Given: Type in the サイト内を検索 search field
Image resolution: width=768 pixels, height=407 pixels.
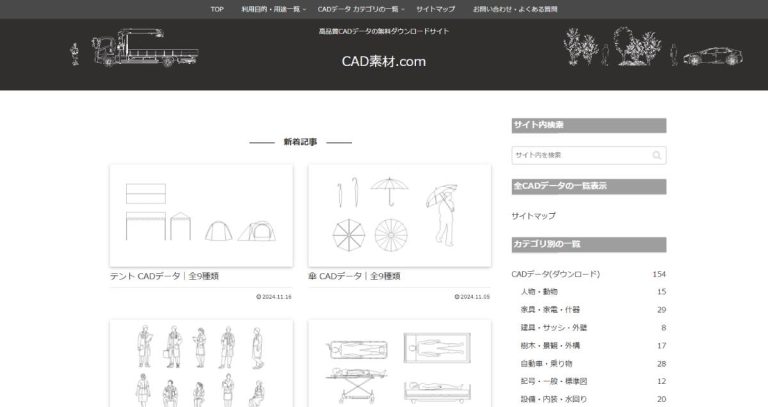Looking at the screenshot, I should pos(578,155).
